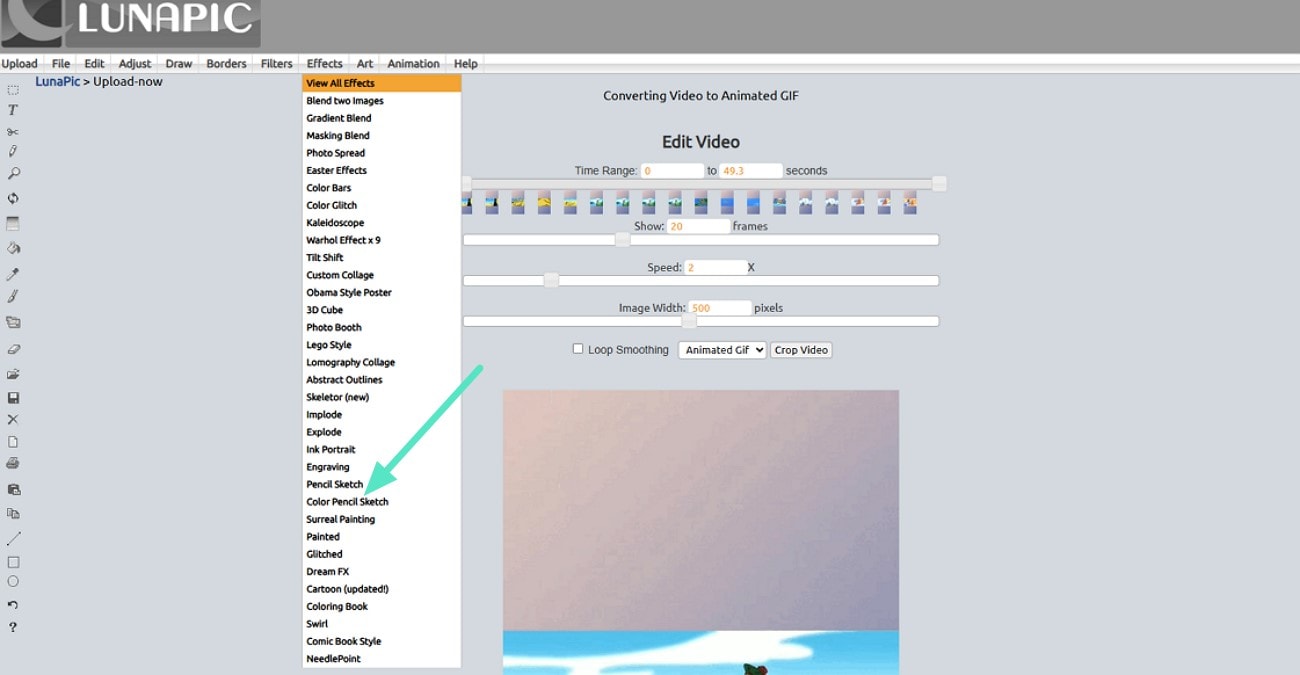The image size is (1300, 675).
Task: Select the scissors cut tool
Action: (13, 131)
